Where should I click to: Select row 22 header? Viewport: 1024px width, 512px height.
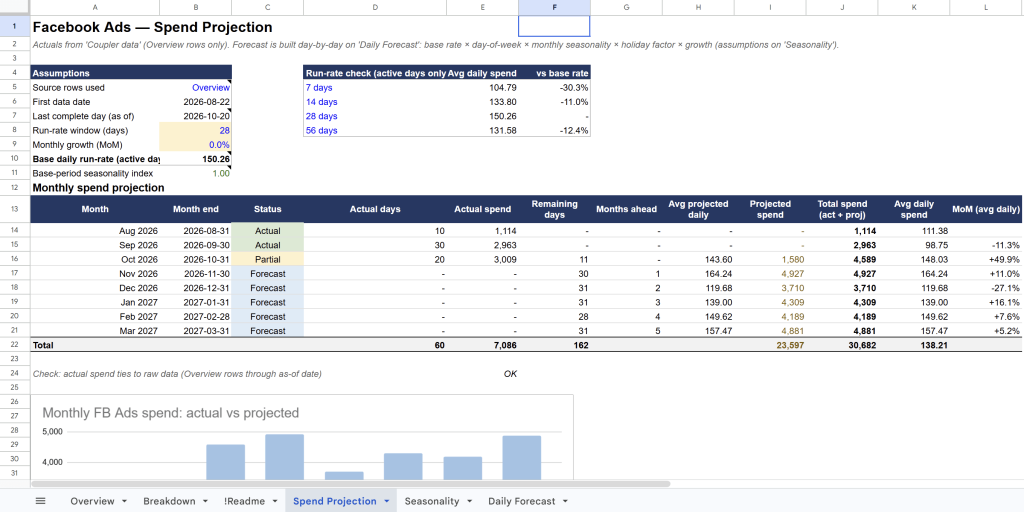point(14,344)
